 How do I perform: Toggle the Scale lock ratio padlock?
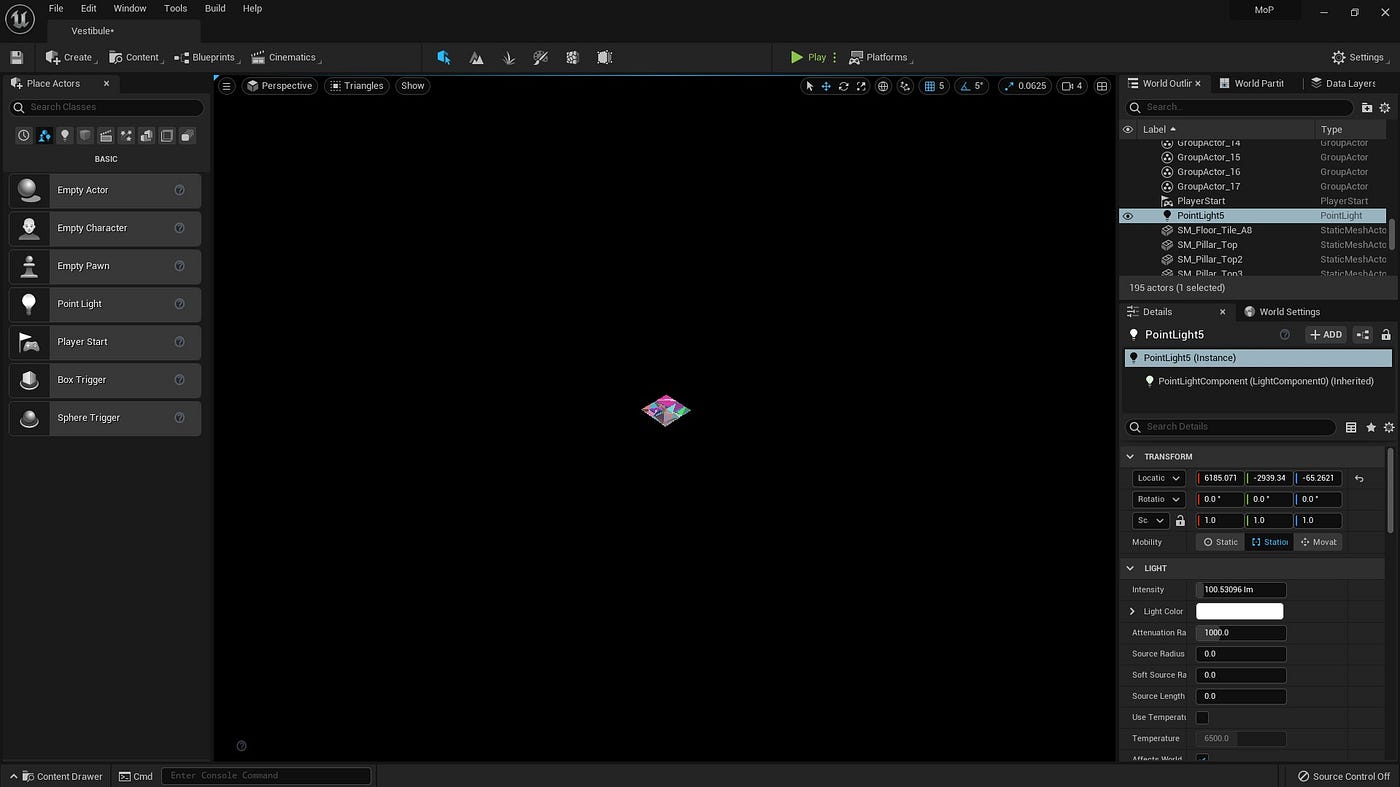[x=1180, y=521]
